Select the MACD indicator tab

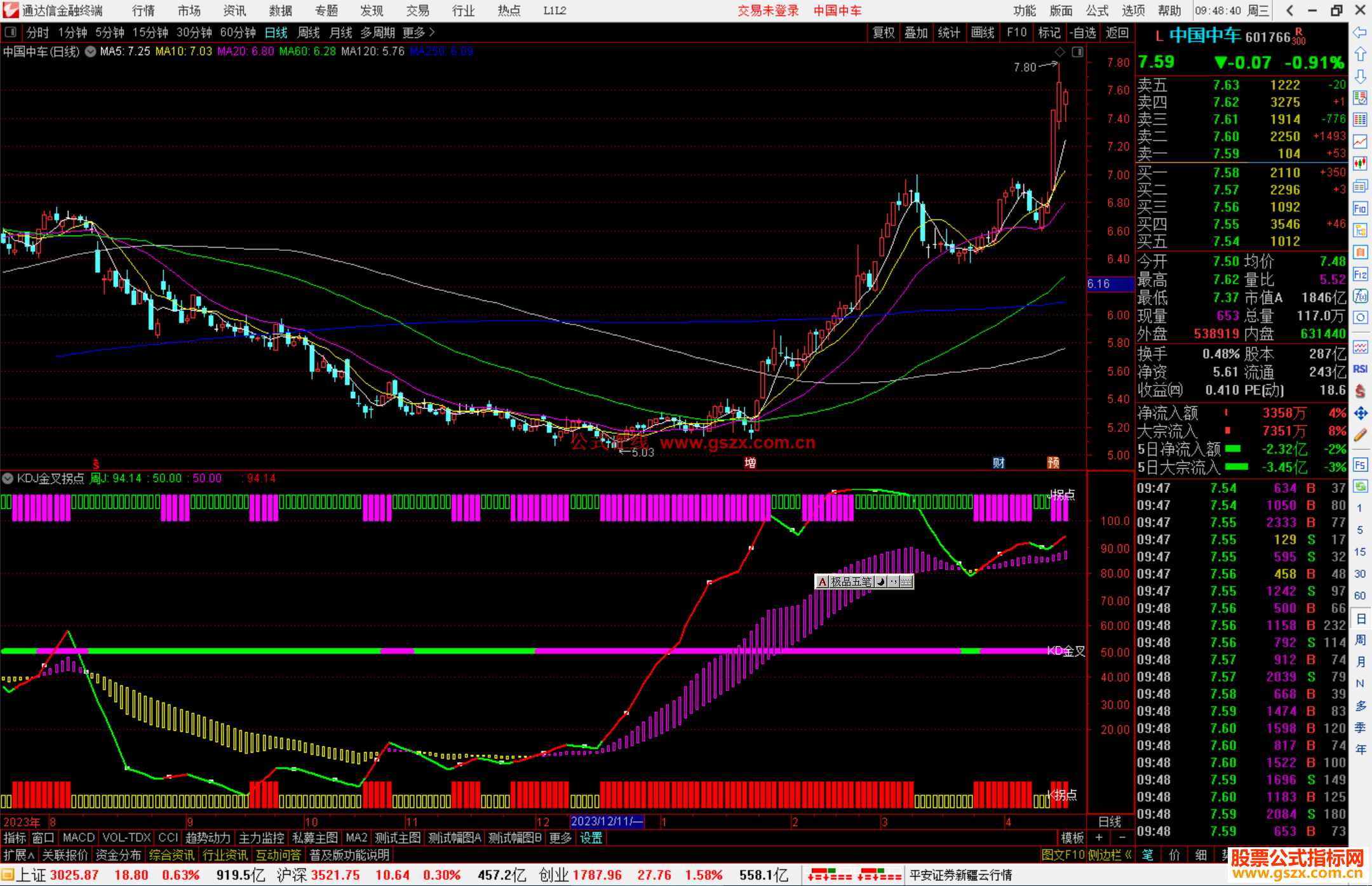click(79, 838)
